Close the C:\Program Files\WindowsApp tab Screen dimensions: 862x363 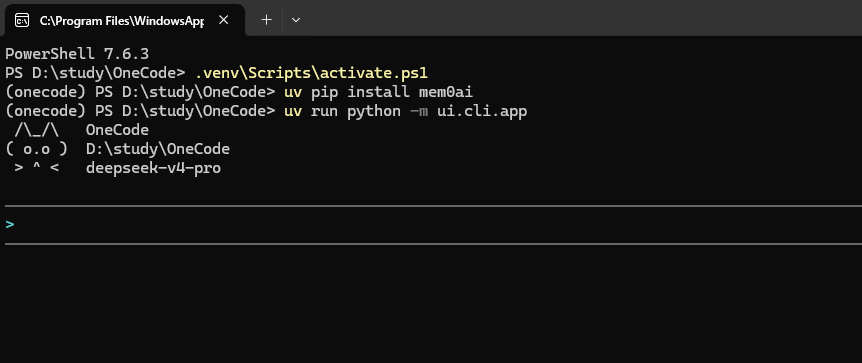(x=223, y=20)
